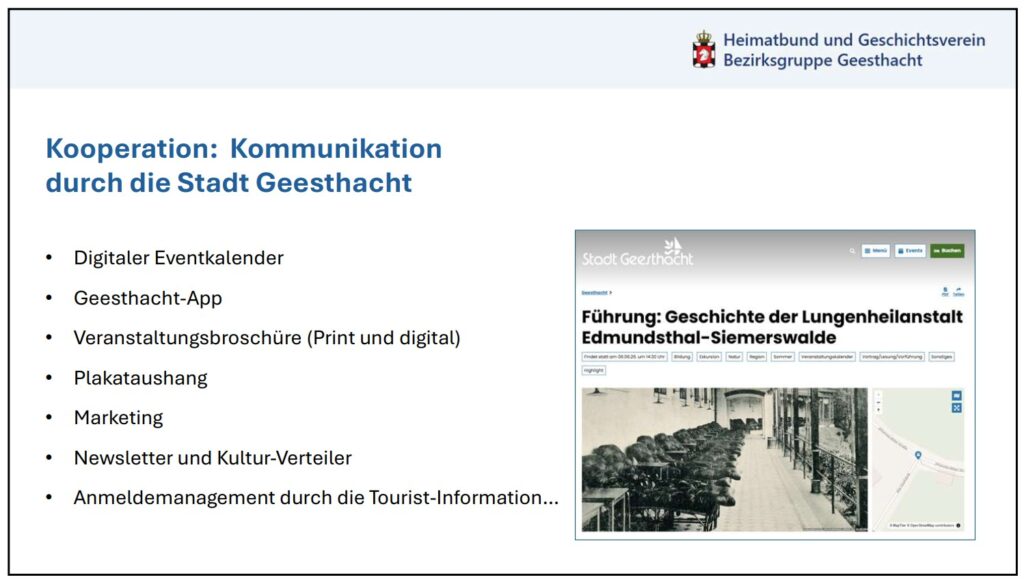The width and height of the screenshot is (1024, 584).
Task: Open the search magnifier on the Geesthacht site
Action: [852, 251]
